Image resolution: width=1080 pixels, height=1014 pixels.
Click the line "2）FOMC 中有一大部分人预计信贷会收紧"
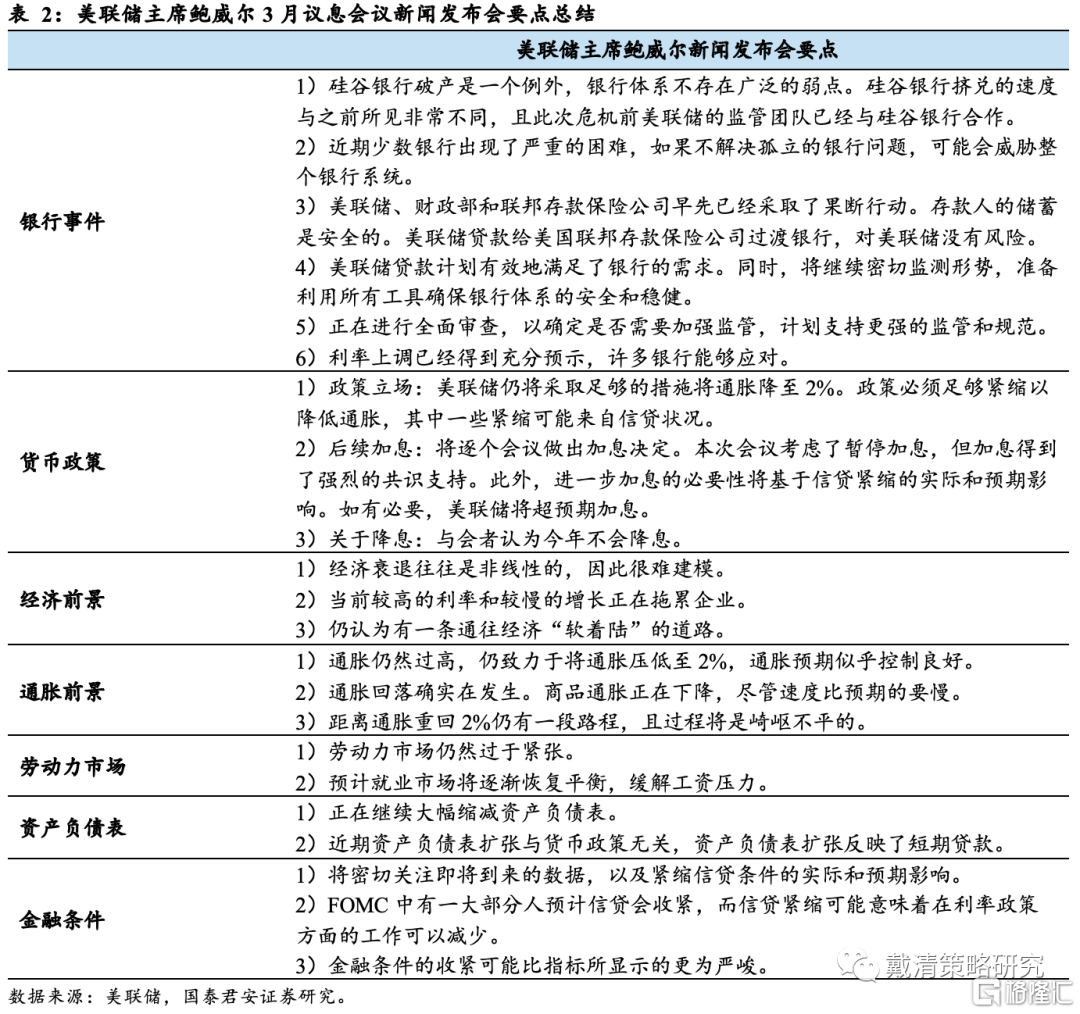pyautogui.click(x=667, y=905)
